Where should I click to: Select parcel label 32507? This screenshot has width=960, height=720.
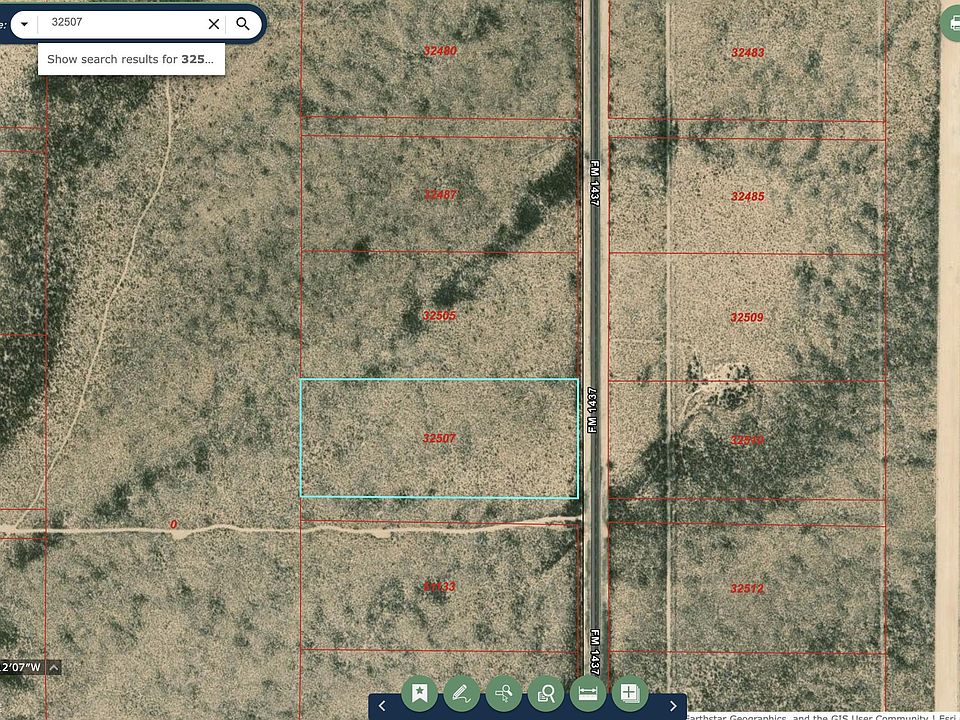439,438
